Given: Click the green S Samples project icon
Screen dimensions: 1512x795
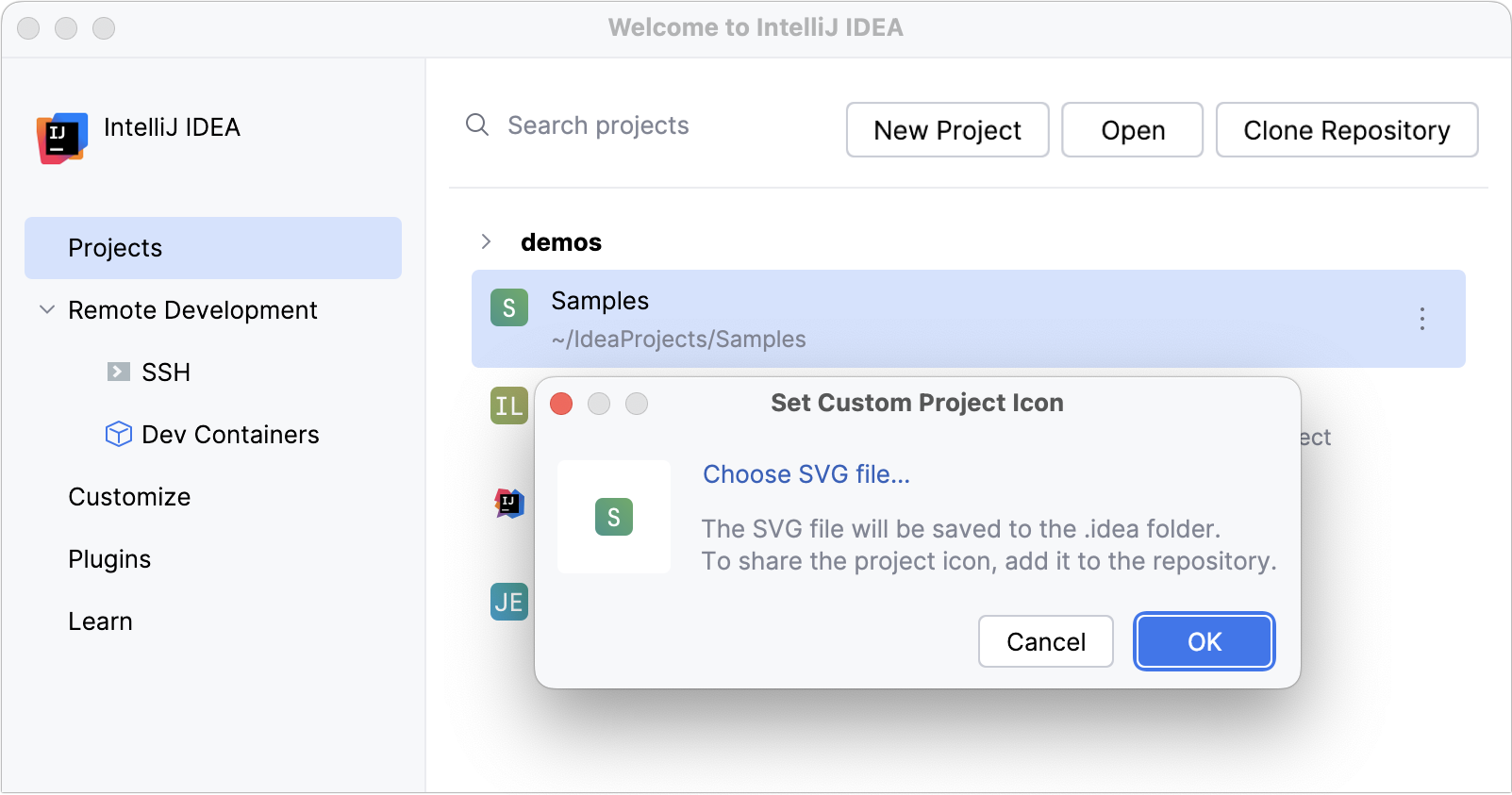Looking at the screenshot, I should point(508,308).
